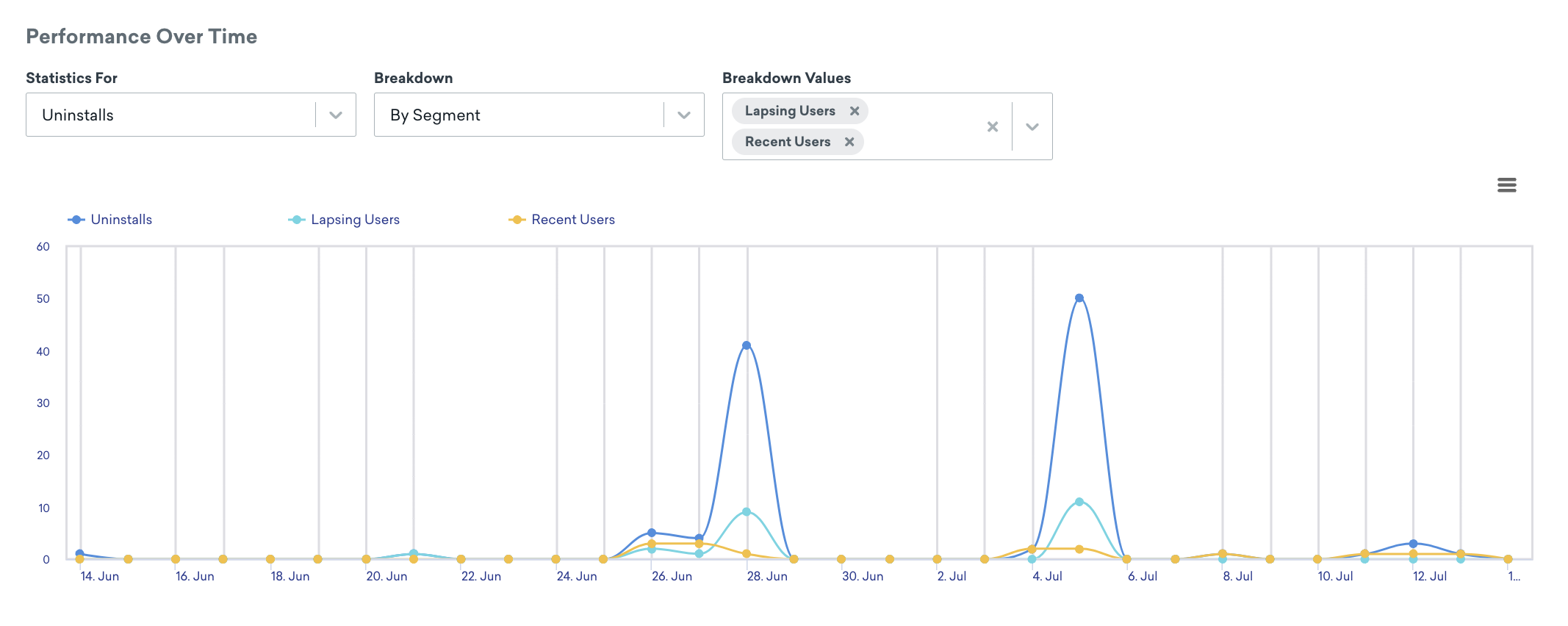Clear all breakdown values
The height and width of the screenshot is (626, 1568).
pos(993,126)
